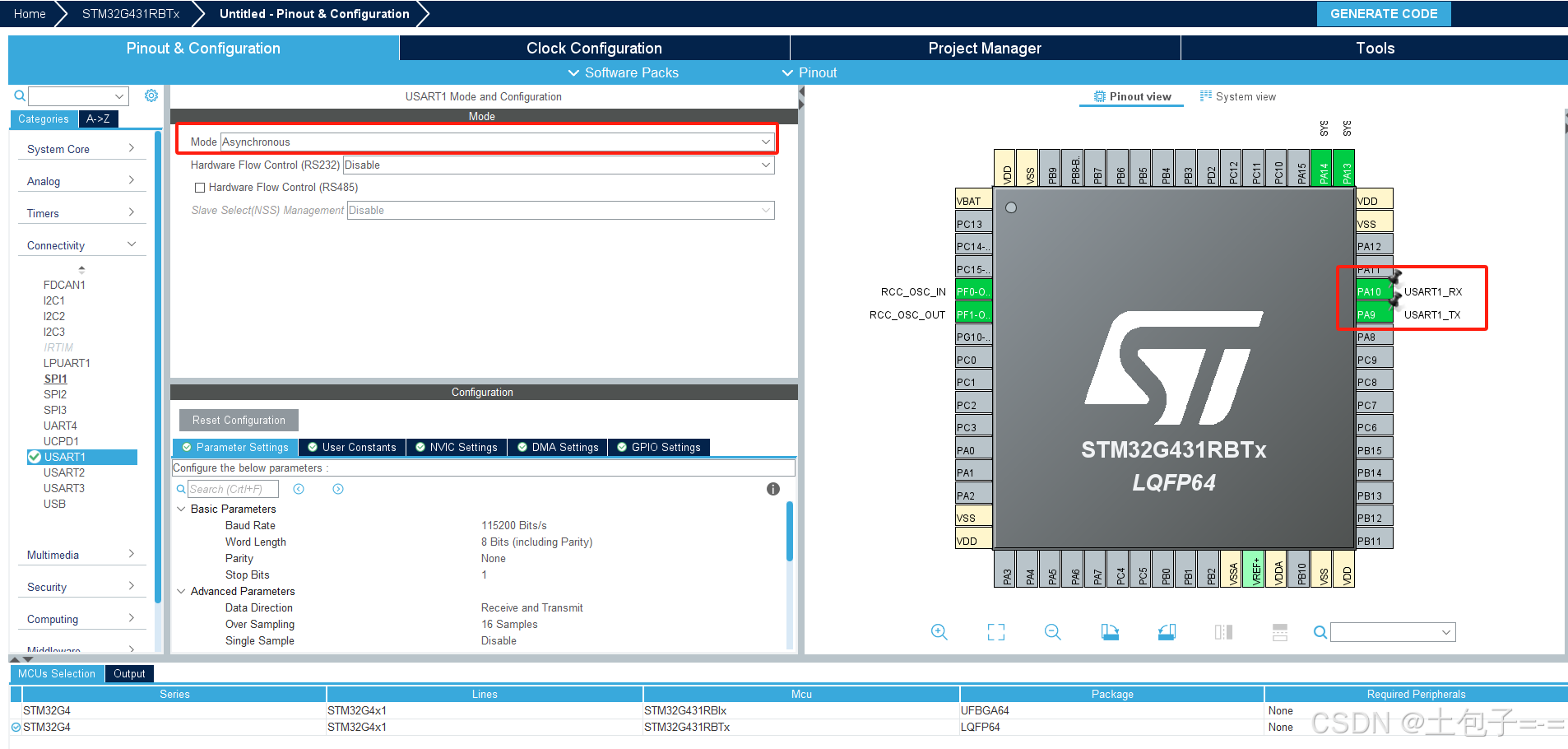Expand the Analog category
The height and width of the screenshot is (749, 1568).
pyautogui.click(x=81, y=181)
